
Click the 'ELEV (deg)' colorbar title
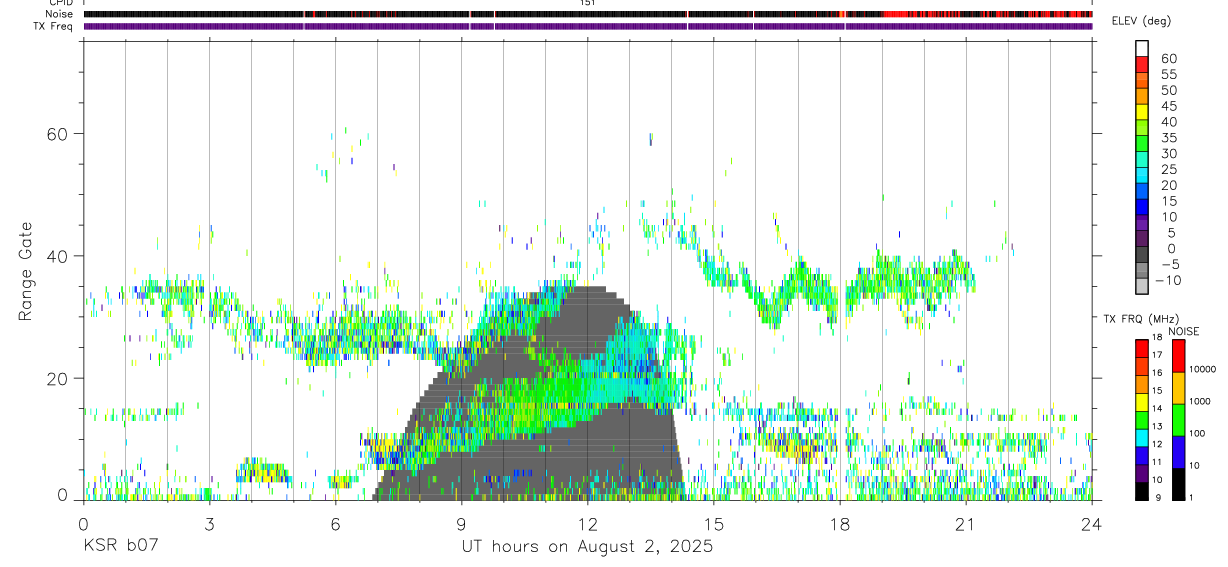[x=1141, y=21]
